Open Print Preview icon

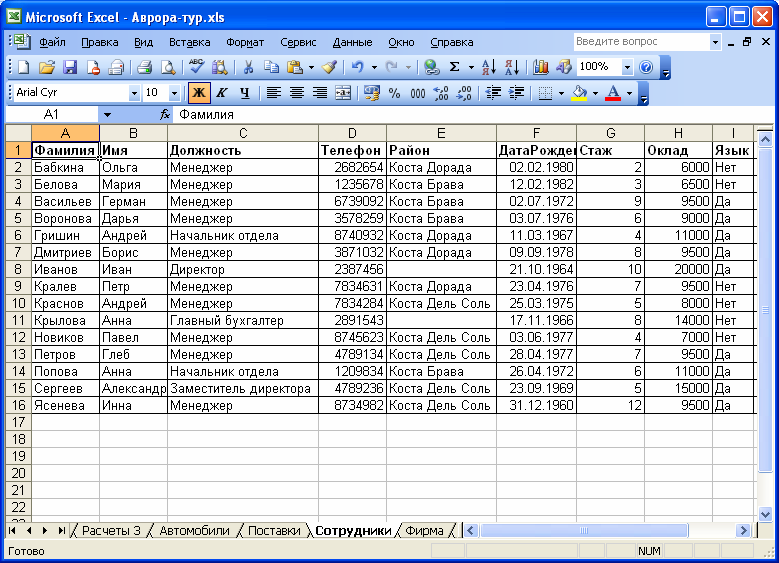tap(168, 67)
